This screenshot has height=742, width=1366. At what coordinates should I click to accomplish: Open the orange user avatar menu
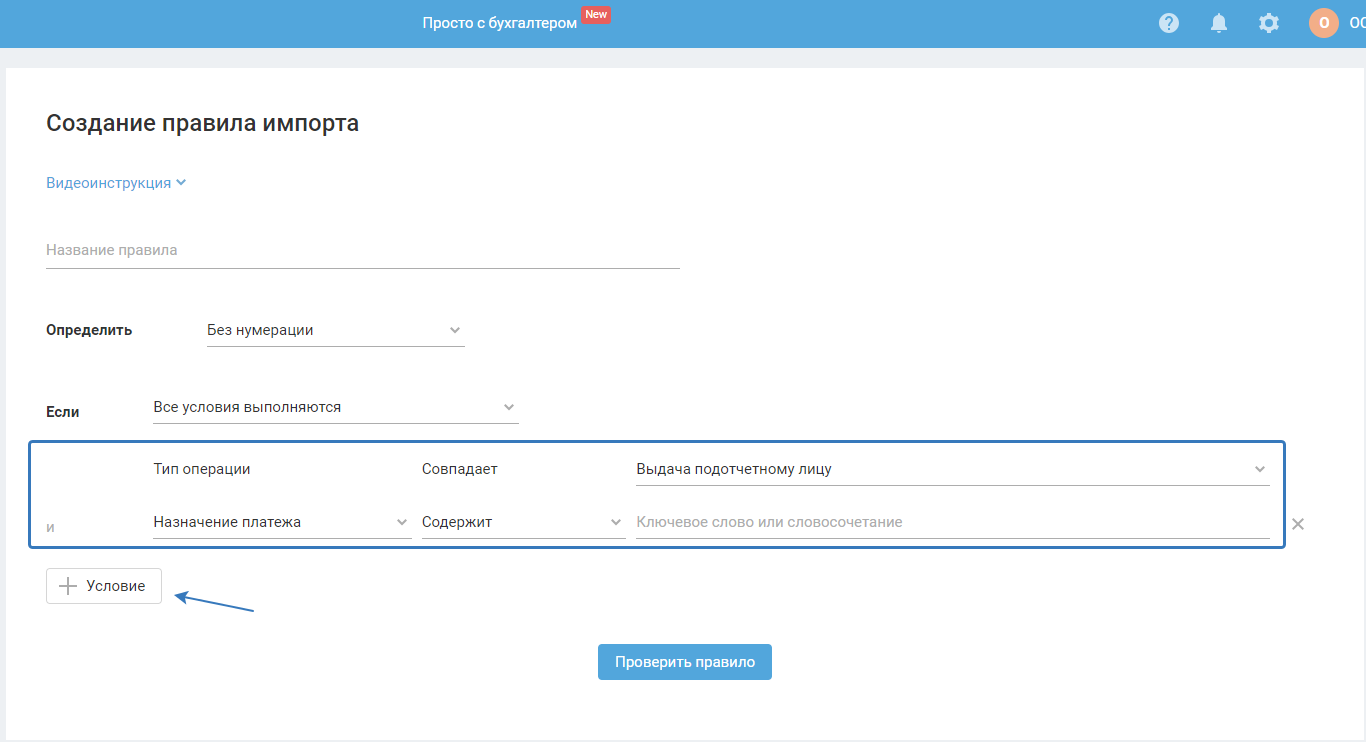click(1324, 23)
